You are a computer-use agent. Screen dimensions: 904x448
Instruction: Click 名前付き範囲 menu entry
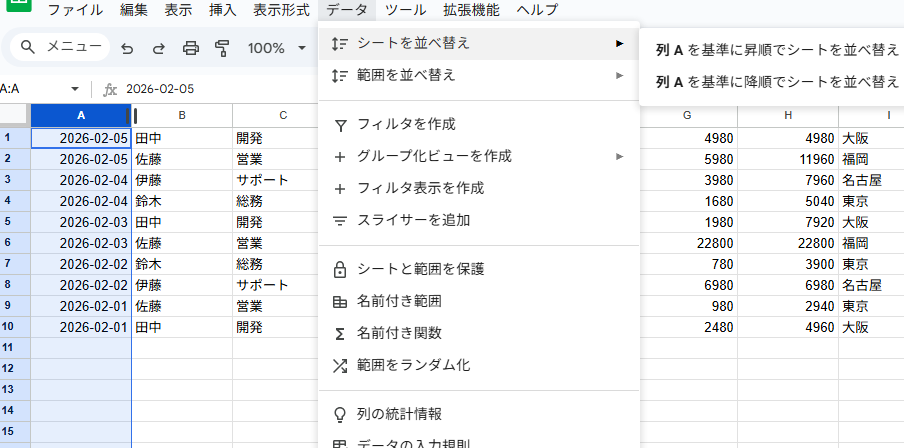point(399,301)
